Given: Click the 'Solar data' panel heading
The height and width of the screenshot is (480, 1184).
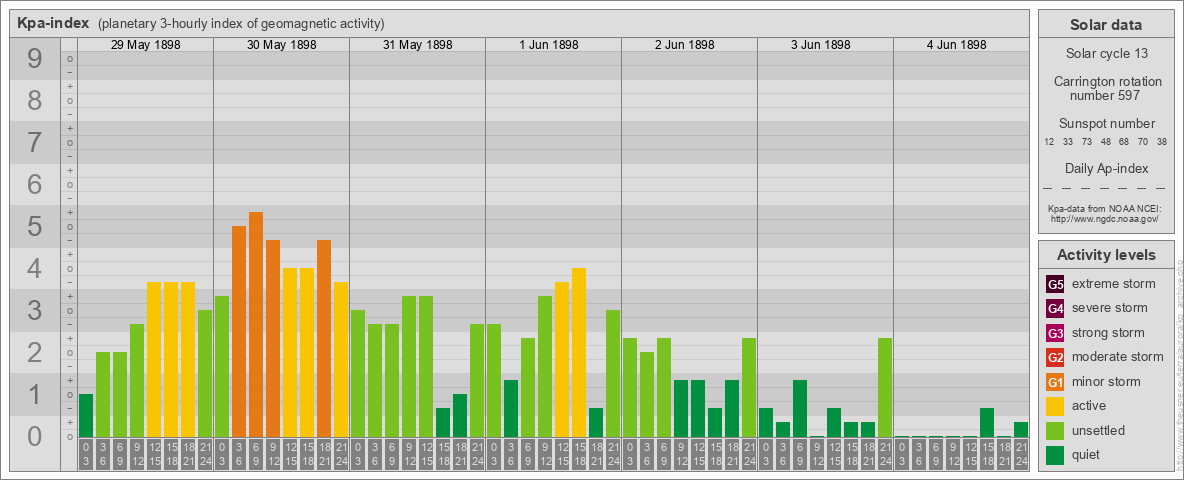Looking at the screenshot, I should coord(1105,25).
